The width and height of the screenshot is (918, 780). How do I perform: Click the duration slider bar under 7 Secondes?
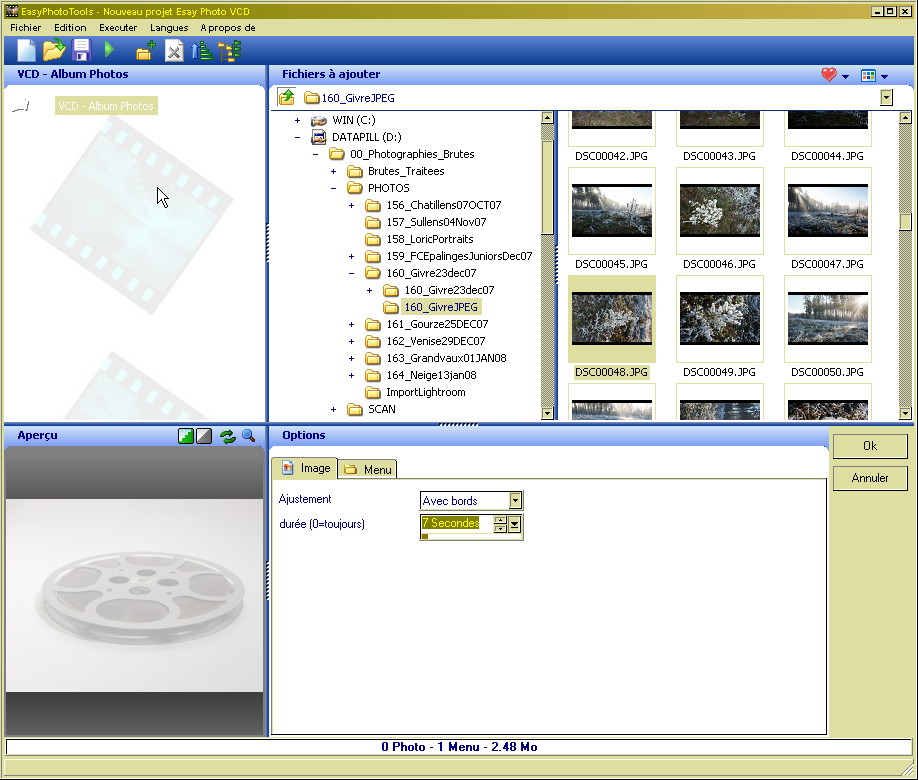pyautogui.click(x=460, y=536)
